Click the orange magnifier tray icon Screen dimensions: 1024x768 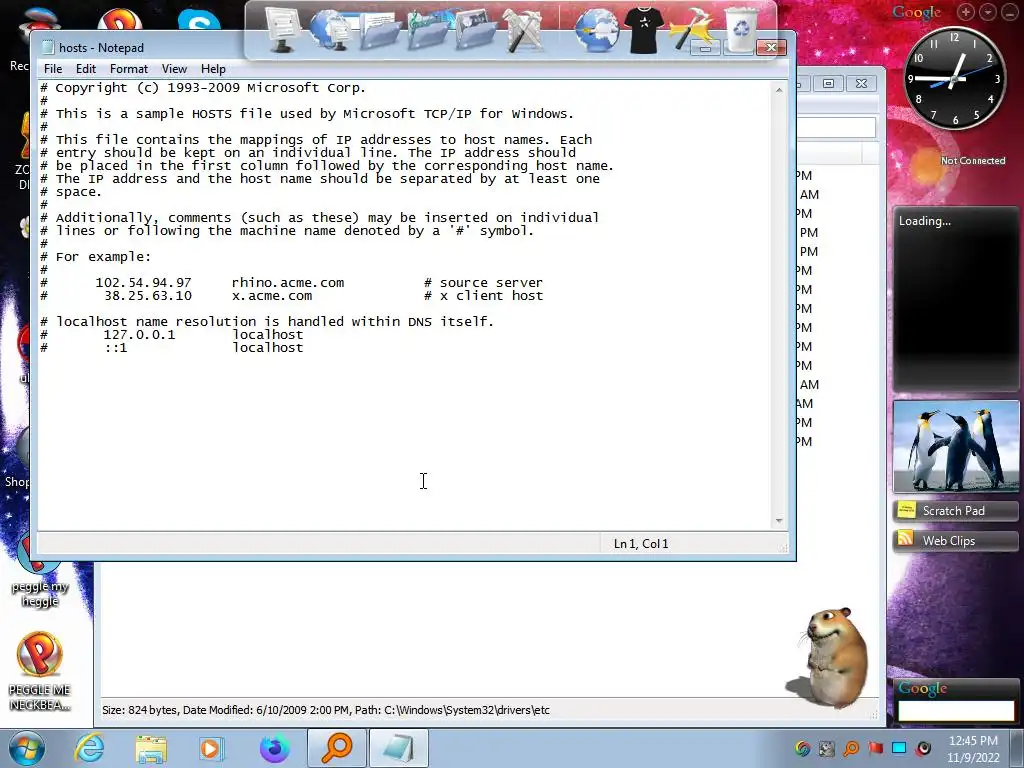pos(851,748)
